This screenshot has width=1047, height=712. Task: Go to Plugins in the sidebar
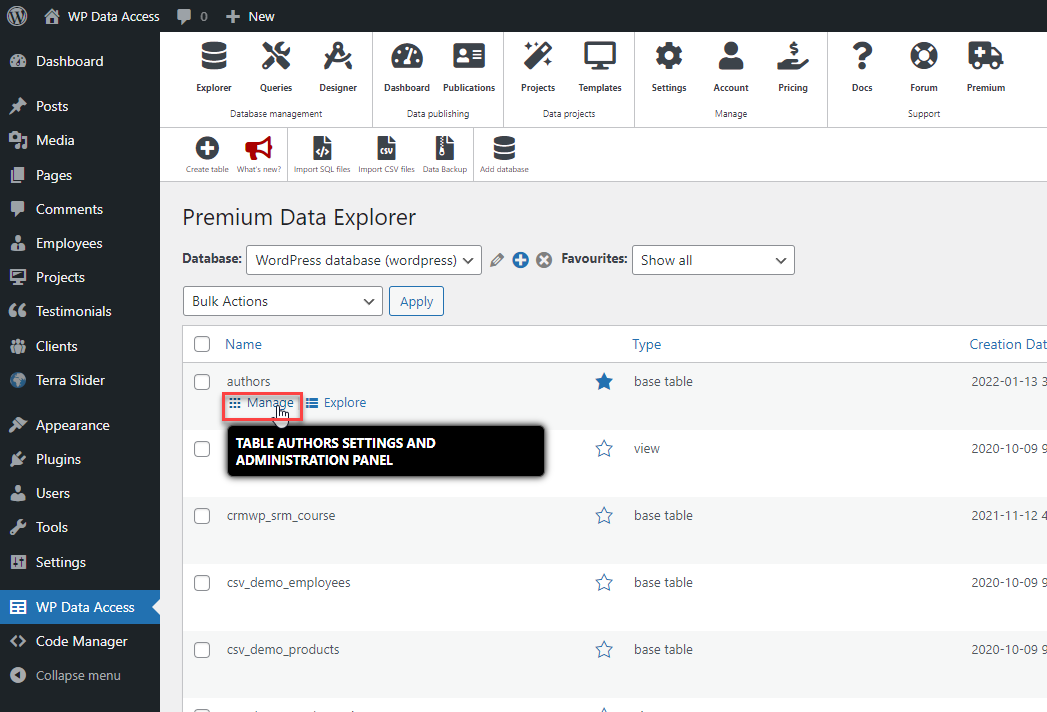point(58,459)
